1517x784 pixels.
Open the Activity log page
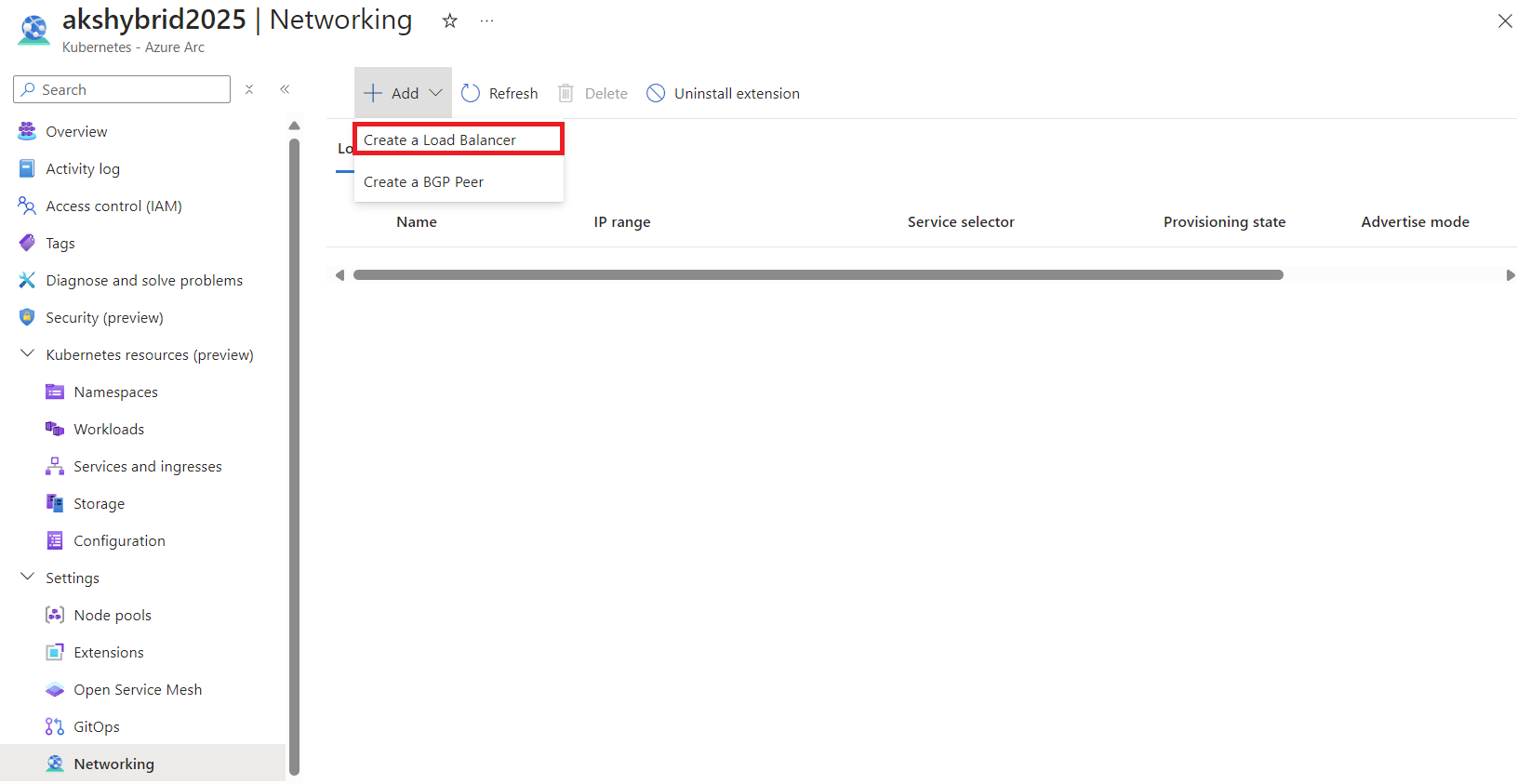83,168
